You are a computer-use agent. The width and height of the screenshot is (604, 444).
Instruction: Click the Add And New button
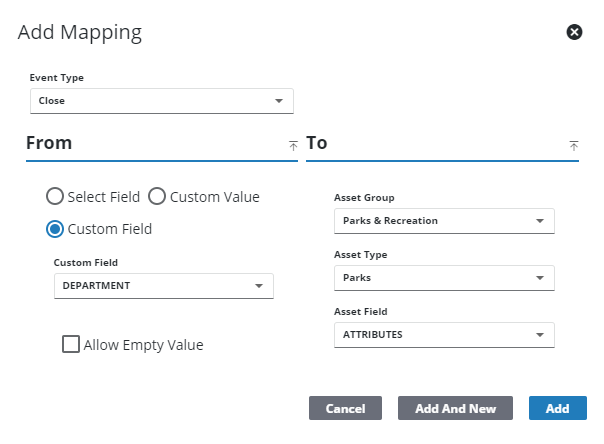pyautogui.click(x=455, y=408)
